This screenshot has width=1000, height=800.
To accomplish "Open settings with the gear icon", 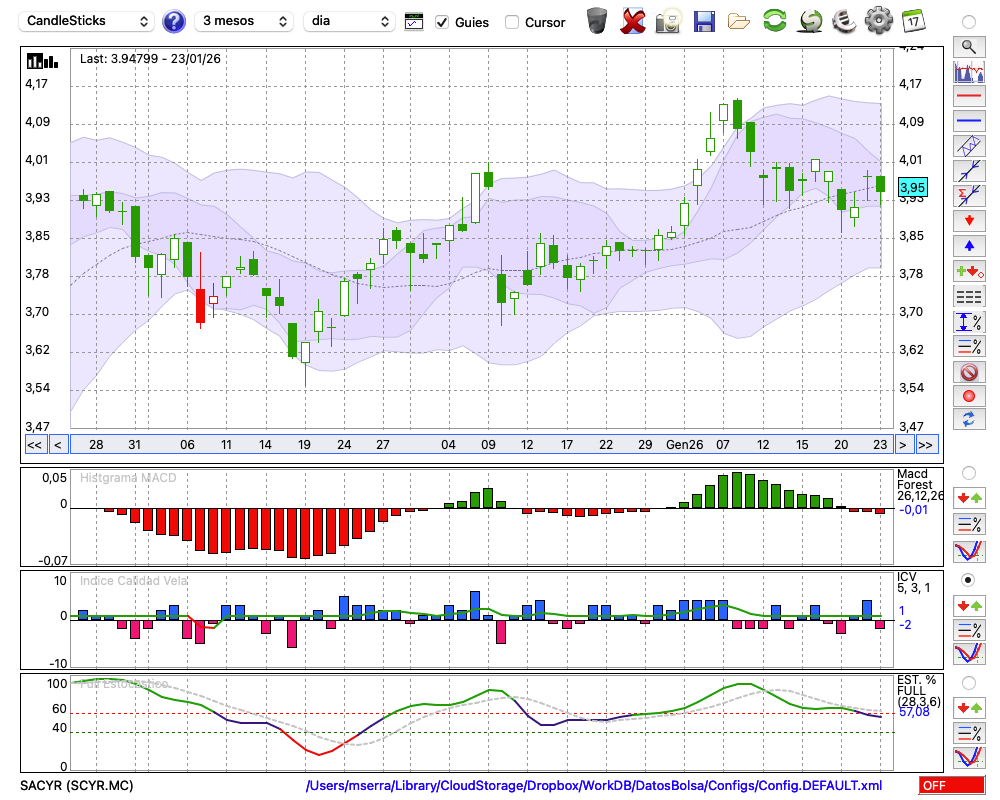I will (878, 21).
